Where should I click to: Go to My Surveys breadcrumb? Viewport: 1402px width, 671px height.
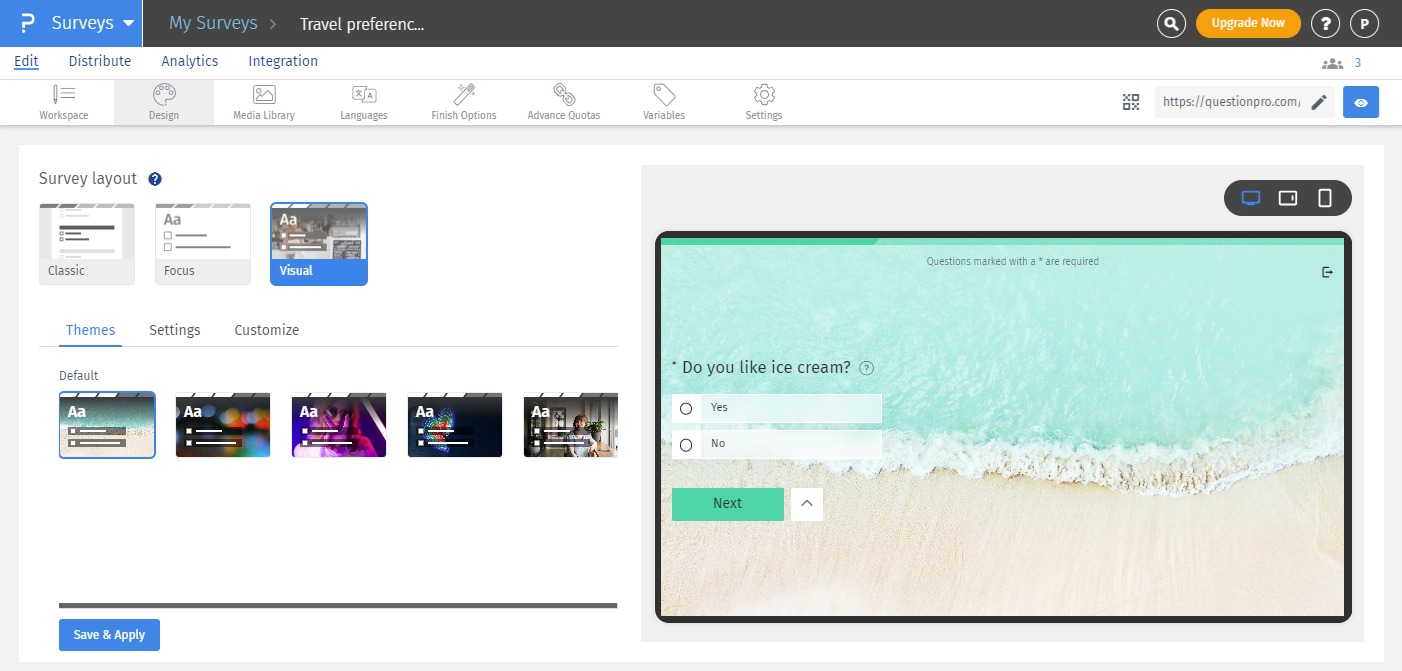213,23
